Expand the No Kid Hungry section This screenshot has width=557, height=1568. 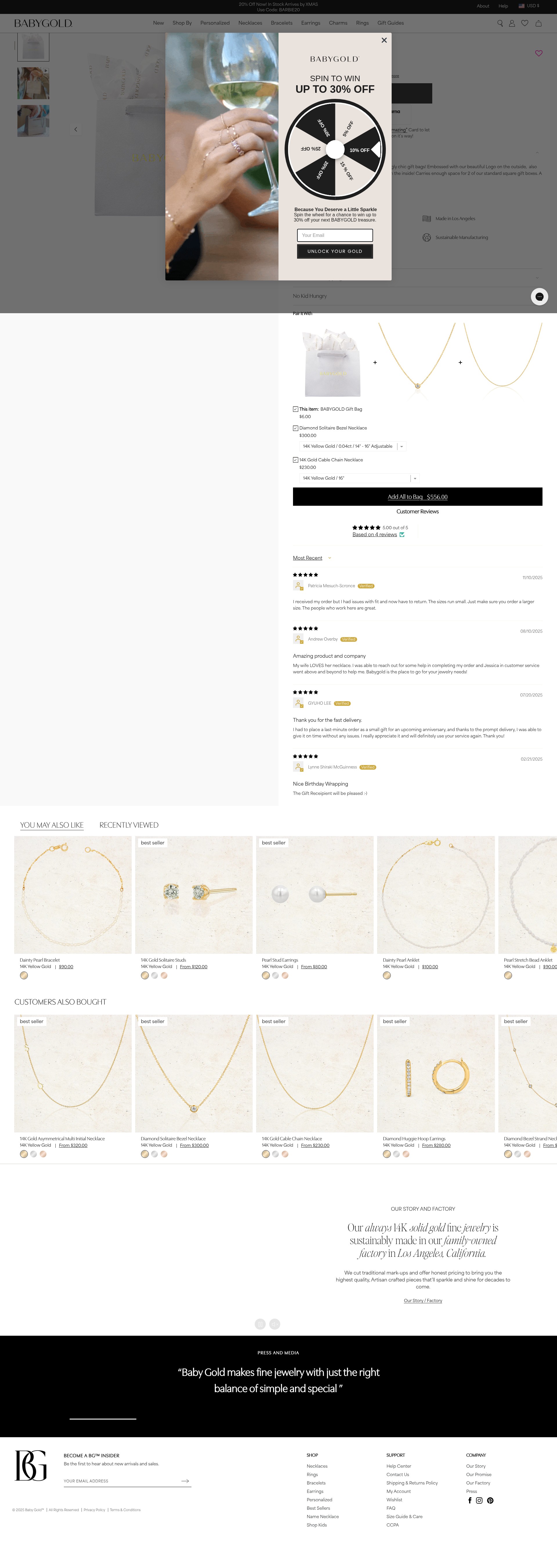pyautogui.click(x=417, y=296)
